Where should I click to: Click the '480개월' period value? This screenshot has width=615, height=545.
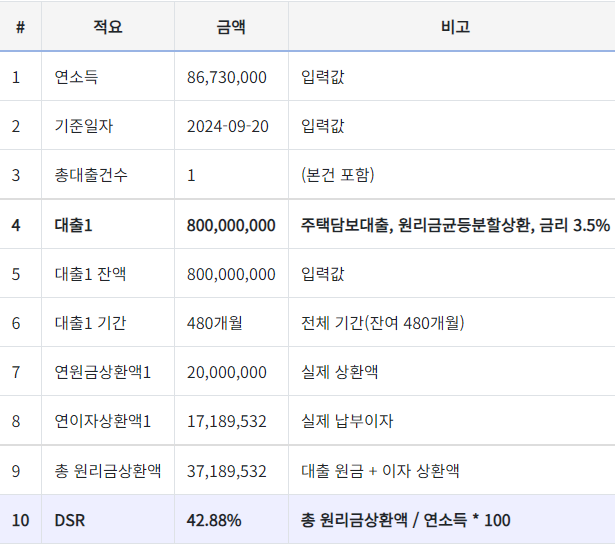215,323
